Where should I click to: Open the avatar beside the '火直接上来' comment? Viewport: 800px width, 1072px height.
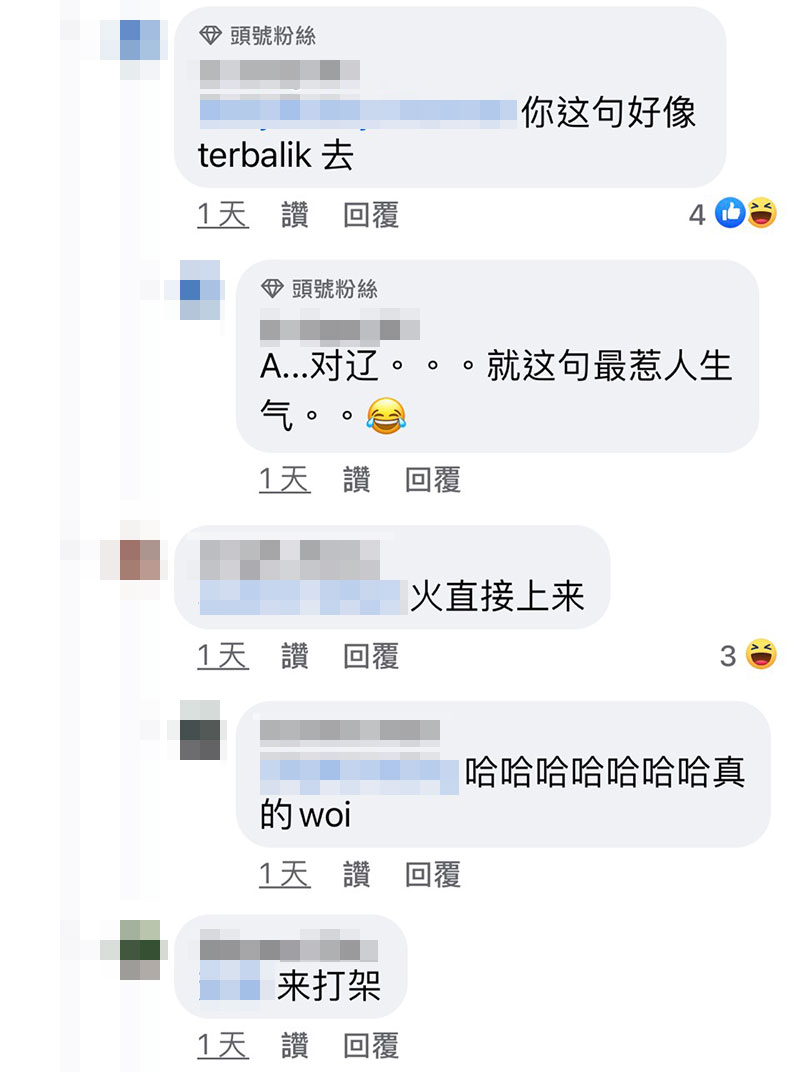(140, 560)
